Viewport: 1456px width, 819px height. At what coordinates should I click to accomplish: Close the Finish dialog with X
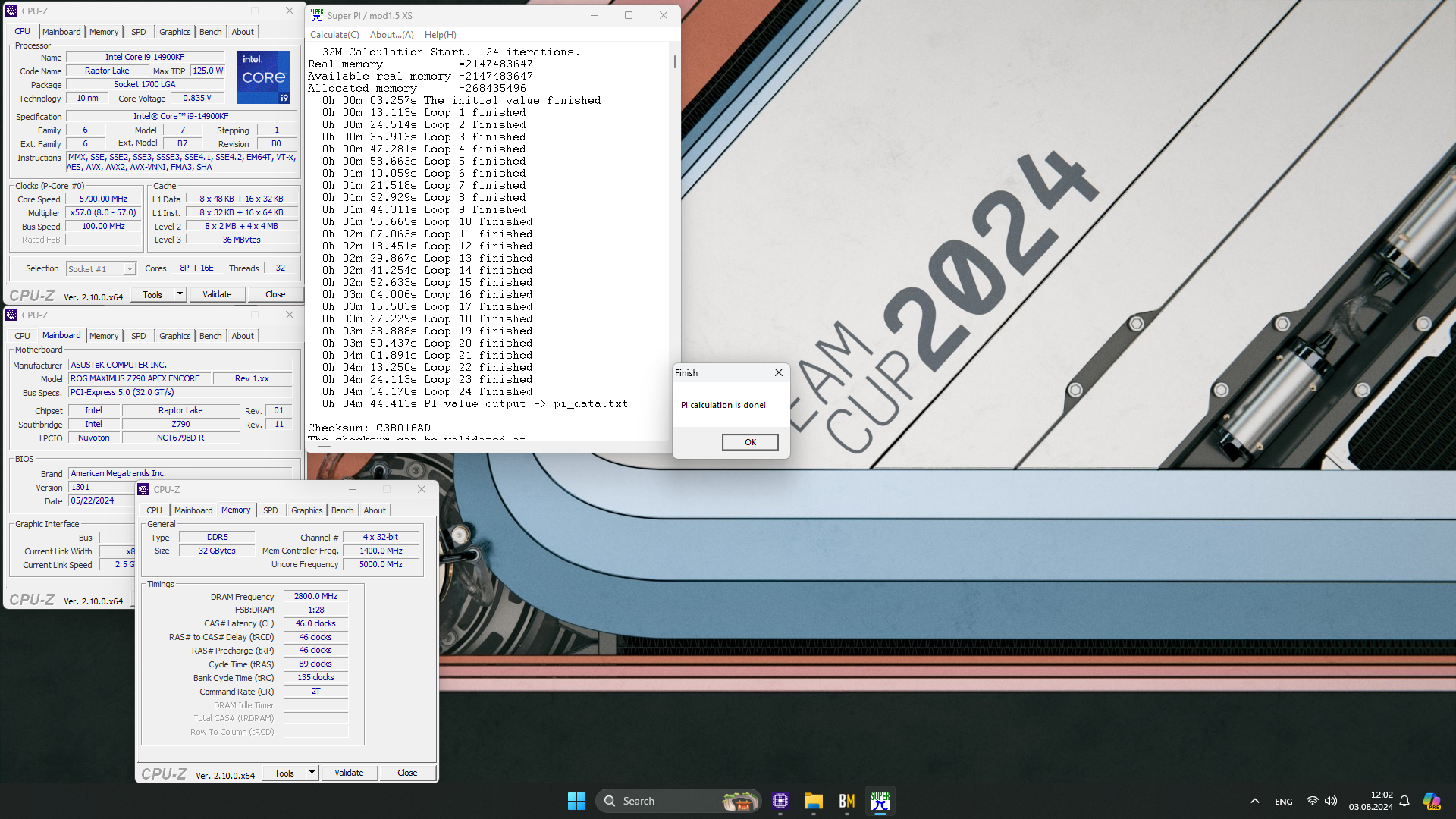click(x=778, y=372)
